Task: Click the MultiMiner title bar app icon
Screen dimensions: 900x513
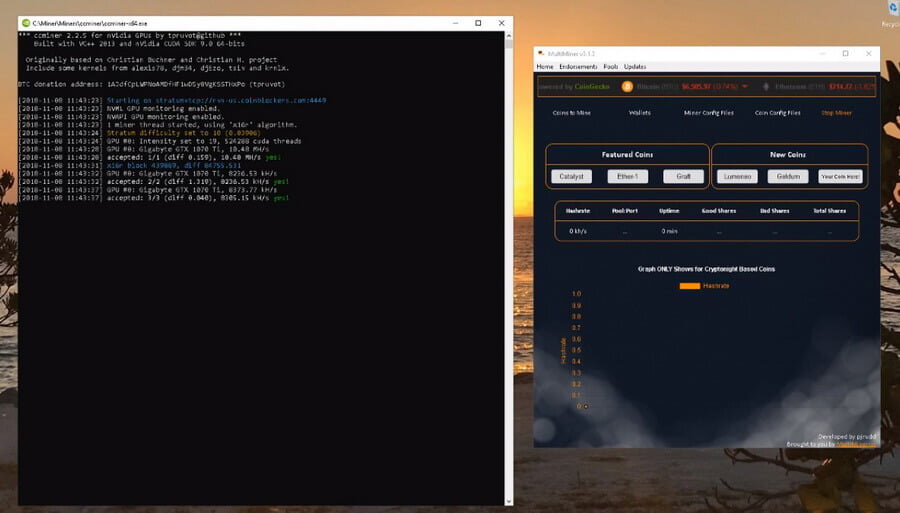Action: point(541,53)
